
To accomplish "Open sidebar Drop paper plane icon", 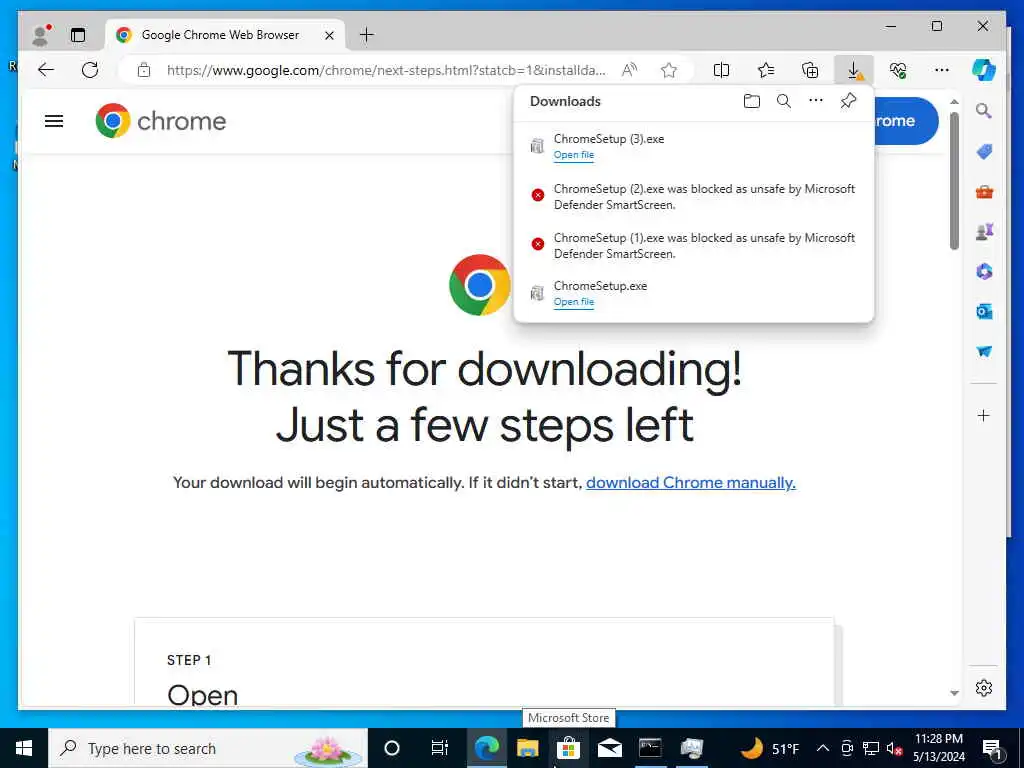I will pyautogui.click(x=984, y=351).
